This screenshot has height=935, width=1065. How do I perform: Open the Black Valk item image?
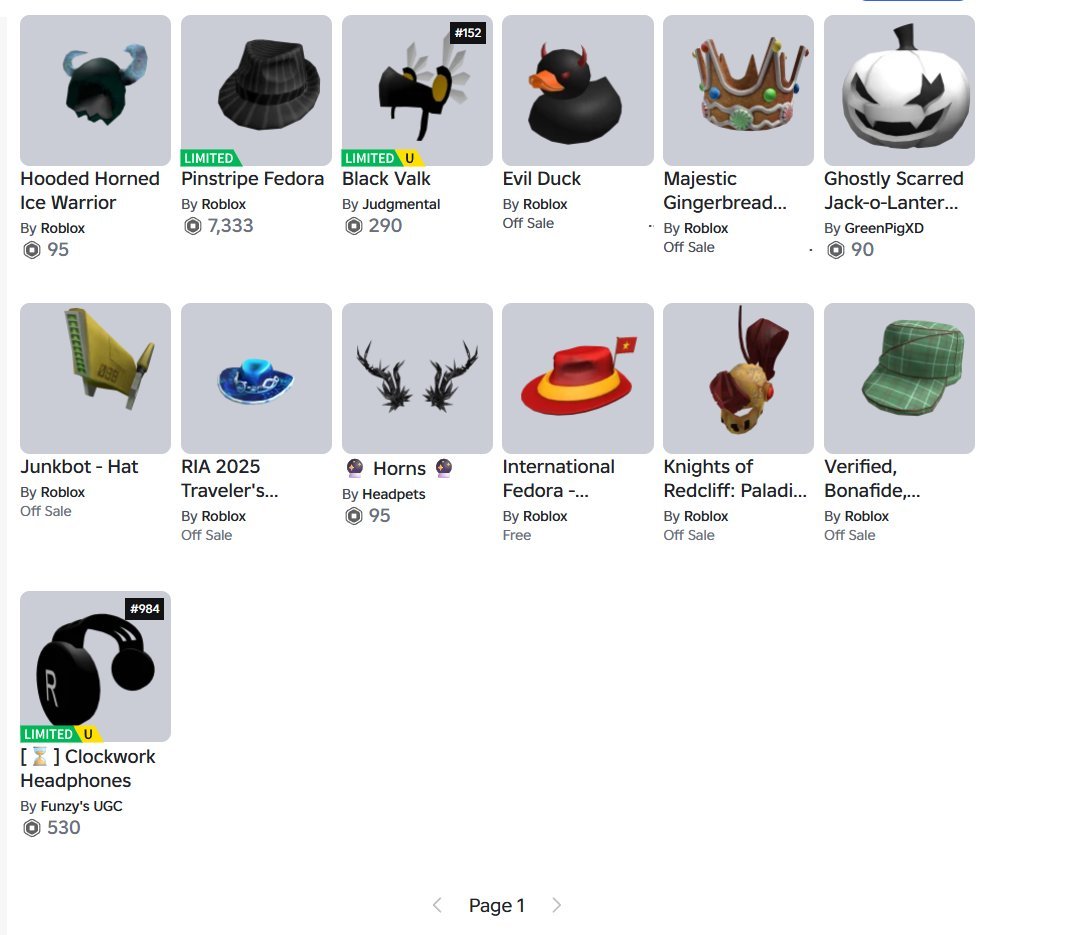(x=417, y=90)
